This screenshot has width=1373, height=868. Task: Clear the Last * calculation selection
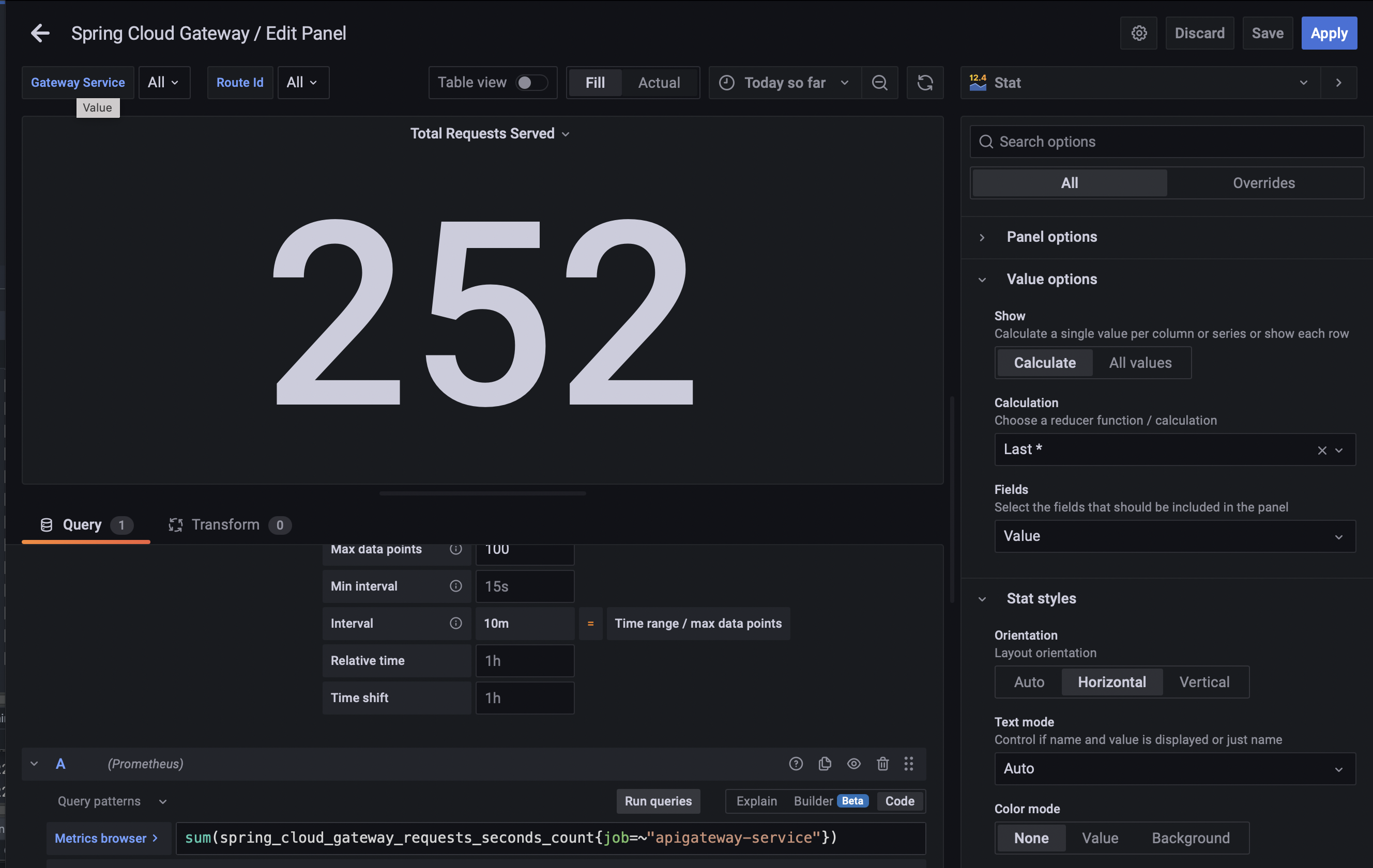pyautogui.click(x=1322, y=450)
